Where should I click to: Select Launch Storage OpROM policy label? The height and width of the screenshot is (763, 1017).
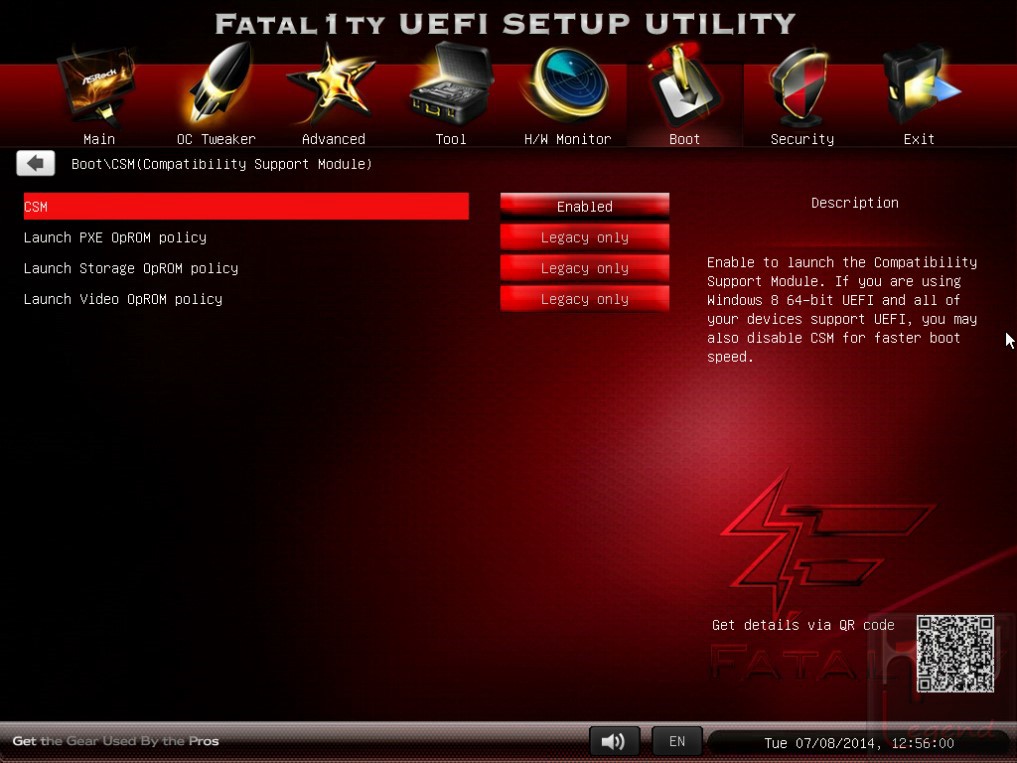click(x=131, y=268)
